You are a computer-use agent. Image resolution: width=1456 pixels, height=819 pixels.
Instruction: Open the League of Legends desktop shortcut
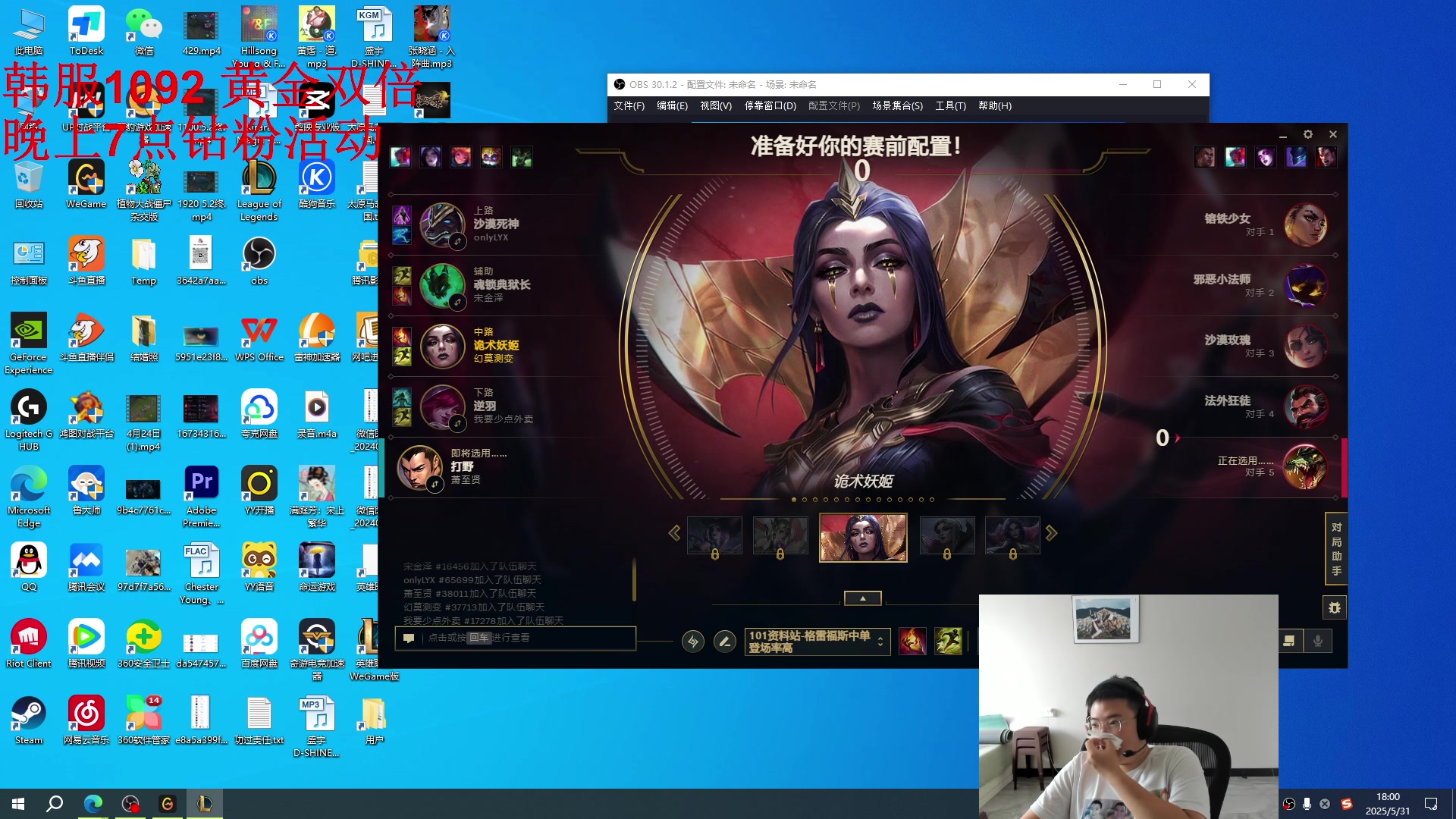tap(259, 190)
